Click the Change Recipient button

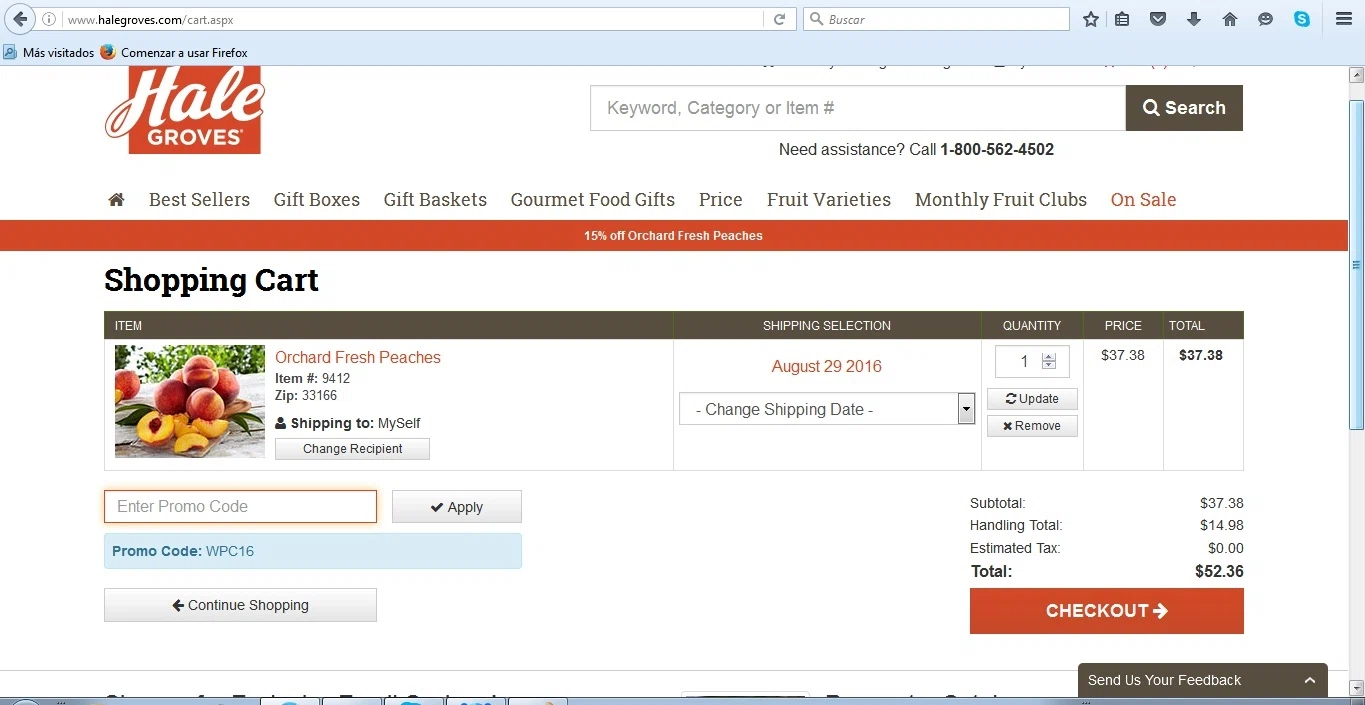click(352, 449)
